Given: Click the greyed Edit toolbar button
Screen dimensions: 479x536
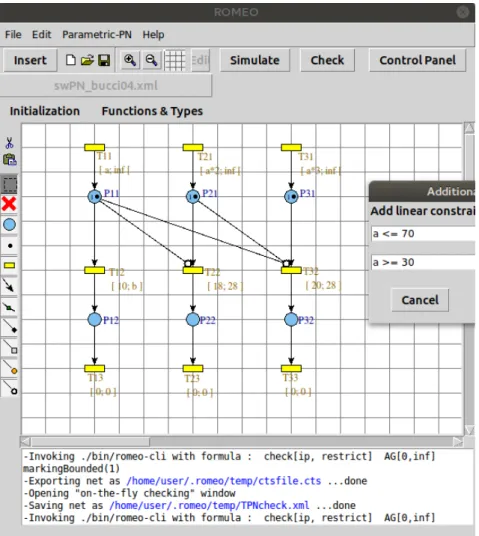Looking at the screenshot, I should coord(200,60).
